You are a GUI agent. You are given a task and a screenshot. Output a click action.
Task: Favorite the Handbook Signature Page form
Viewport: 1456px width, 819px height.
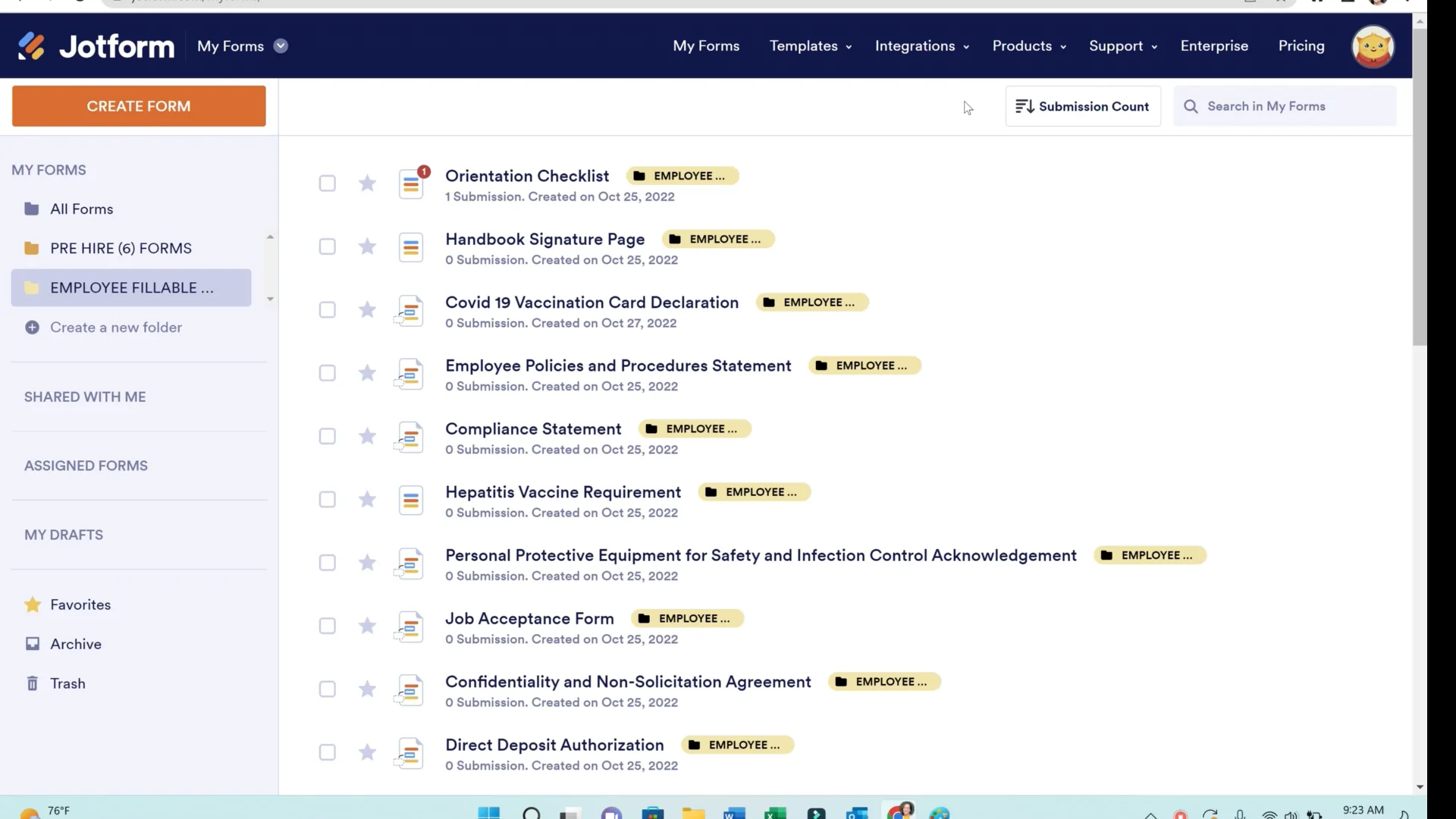click(366, 246)
